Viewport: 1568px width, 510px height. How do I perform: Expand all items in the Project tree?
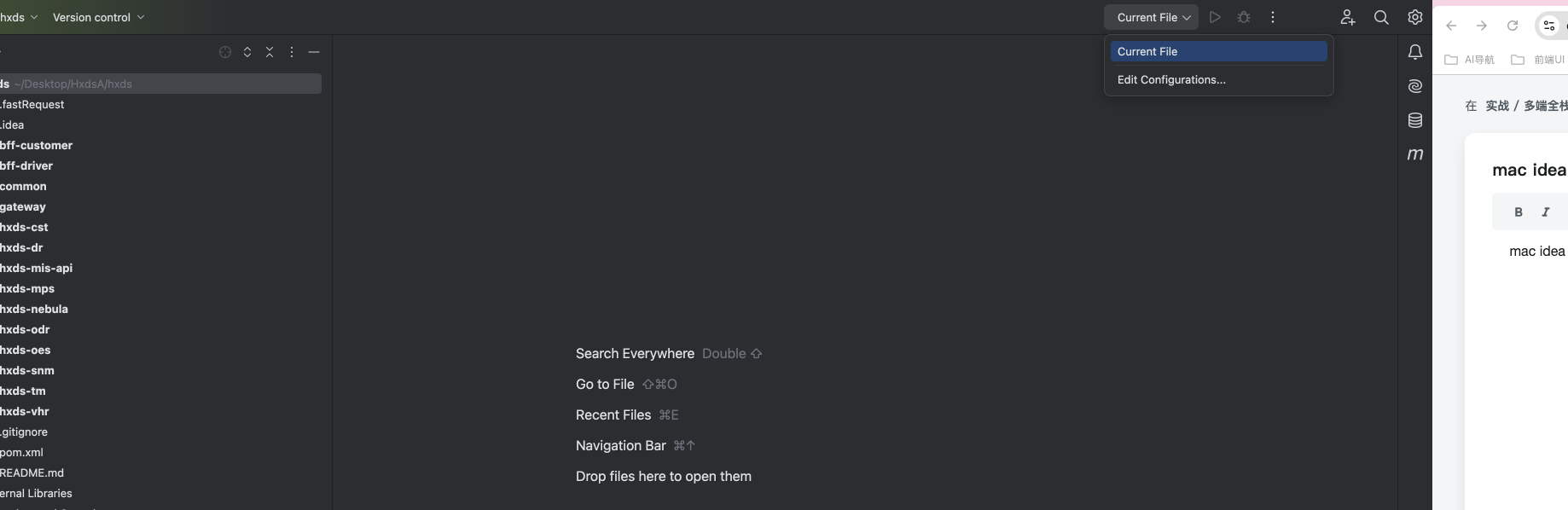click(x=247, y=52)
